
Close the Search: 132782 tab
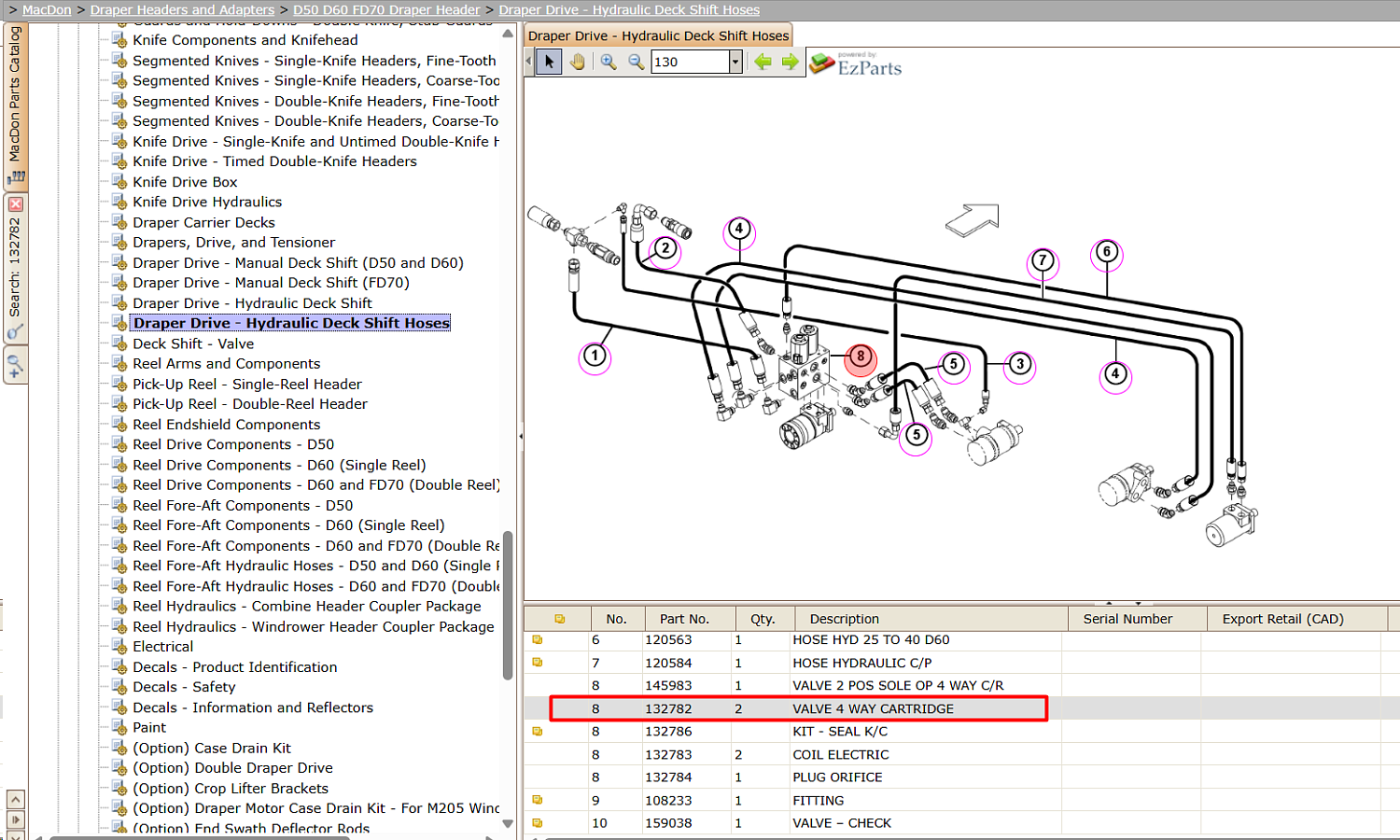(x=15, y=204)
